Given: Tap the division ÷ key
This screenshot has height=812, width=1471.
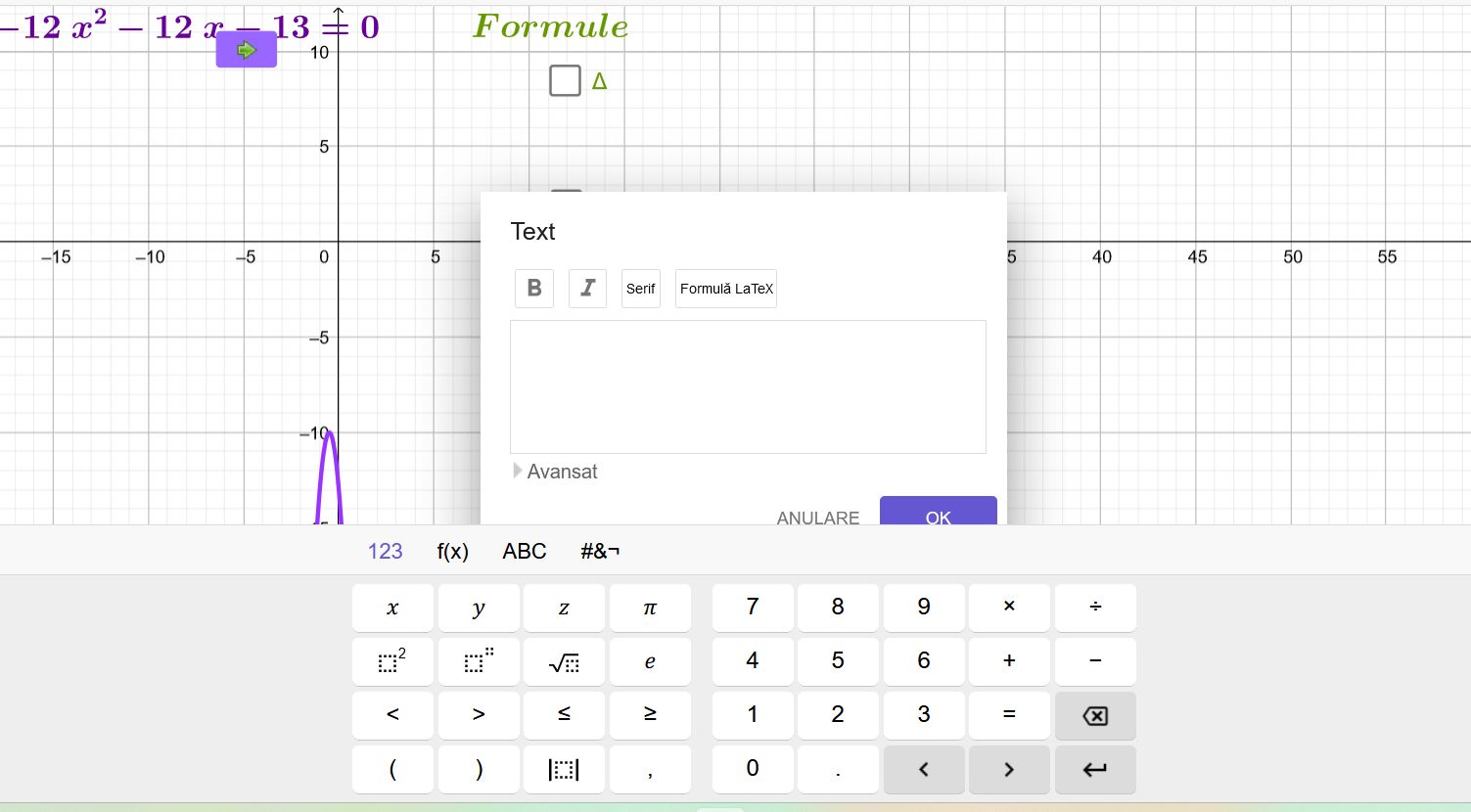Looking at the screenshot, I should 1095,608.
